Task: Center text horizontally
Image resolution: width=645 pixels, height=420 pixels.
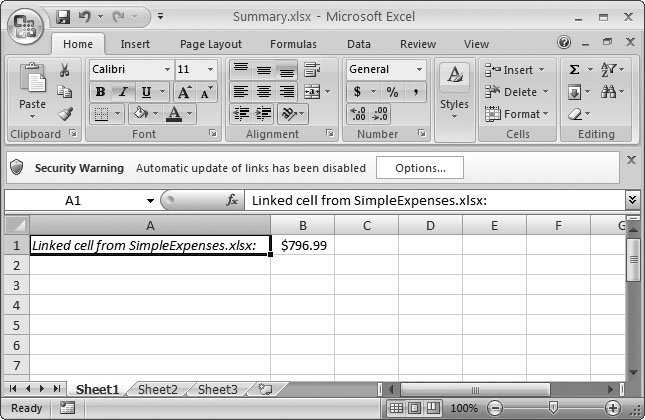Action: (264, 92)
